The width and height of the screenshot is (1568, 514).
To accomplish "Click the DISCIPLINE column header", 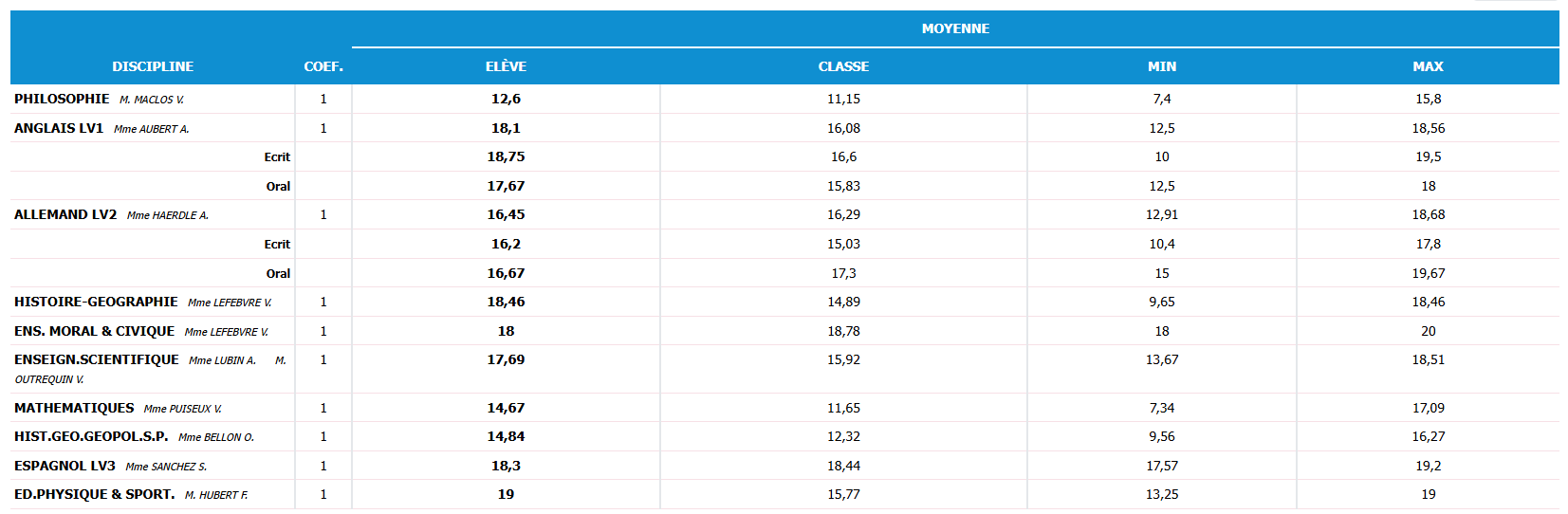I will 153,66.
